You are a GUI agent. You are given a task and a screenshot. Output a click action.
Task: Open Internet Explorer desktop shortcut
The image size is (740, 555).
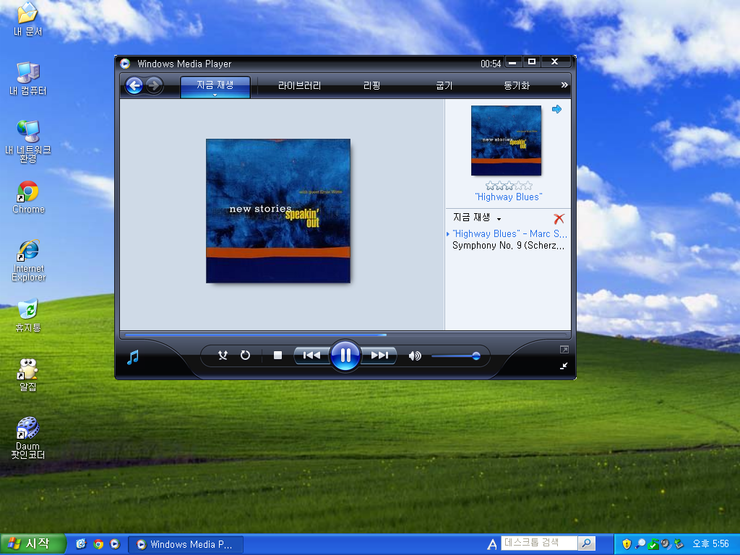pyautogui.click(x=28, y=261)
